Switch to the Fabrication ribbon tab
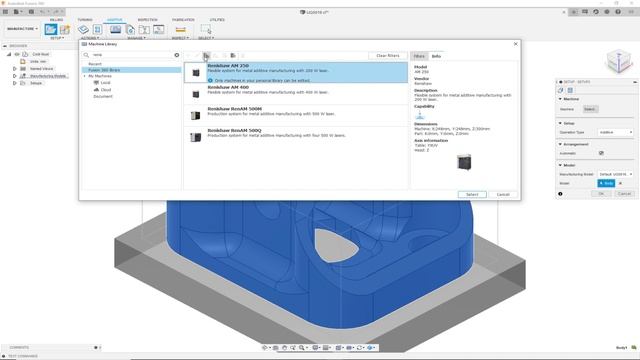Image resolution: width=640 pixels, height=360 pixels. (x=183, y=20)
